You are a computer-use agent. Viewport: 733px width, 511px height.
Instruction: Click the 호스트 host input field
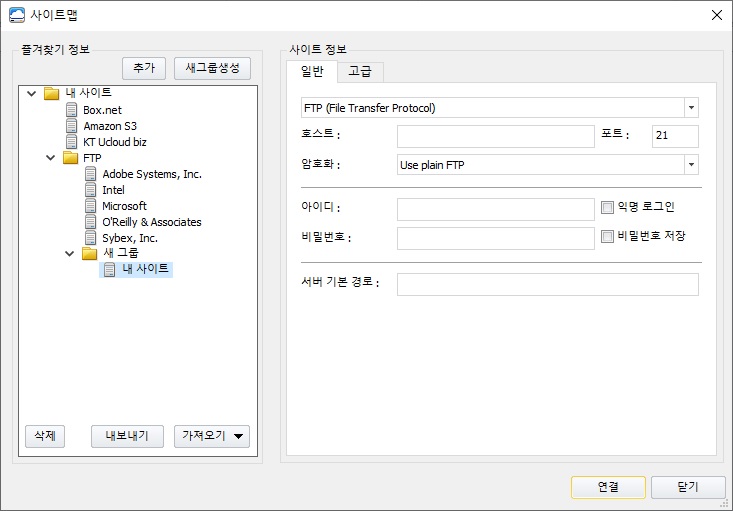click(496, 136)
